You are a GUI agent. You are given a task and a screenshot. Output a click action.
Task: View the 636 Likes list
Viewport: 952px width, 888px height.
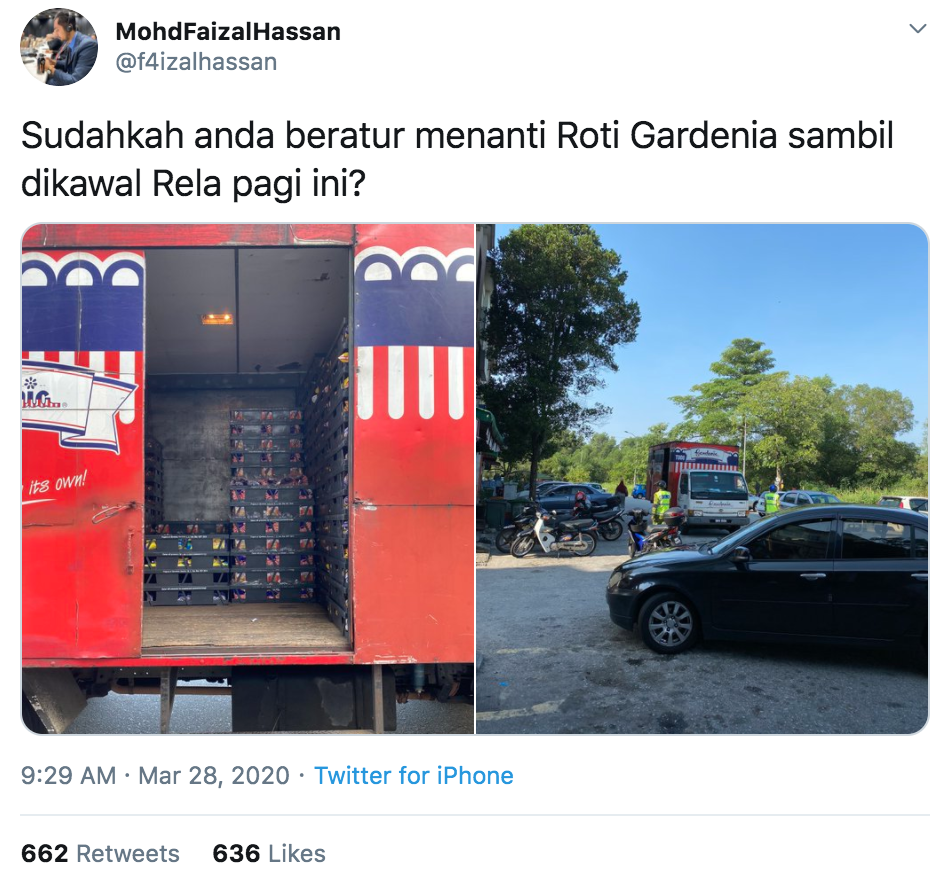coord(269,853)
